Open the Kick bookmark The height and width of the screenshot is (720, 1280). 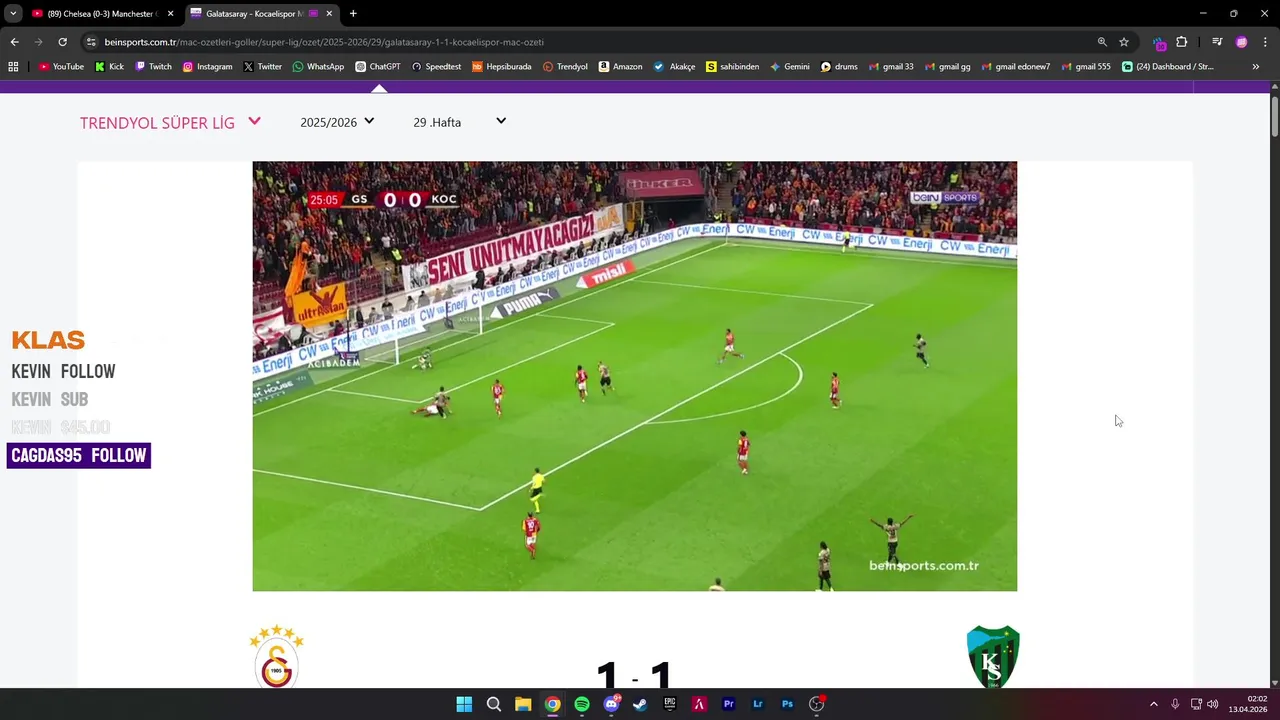[110, 67]
